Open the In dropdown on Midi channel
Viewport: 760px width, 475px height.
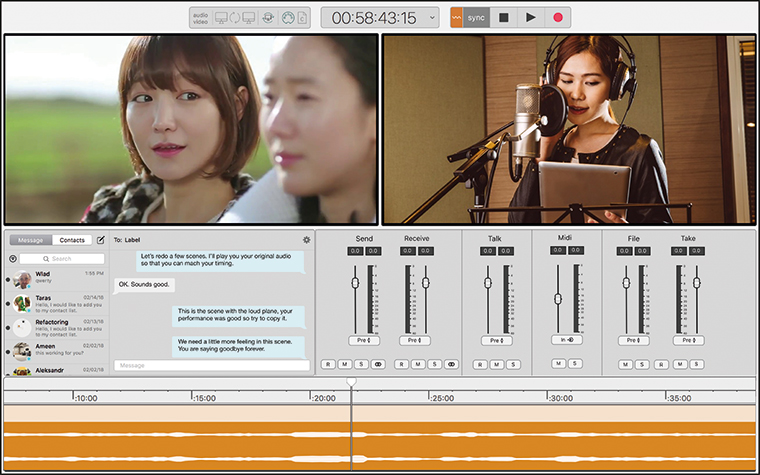pos(567,340)
